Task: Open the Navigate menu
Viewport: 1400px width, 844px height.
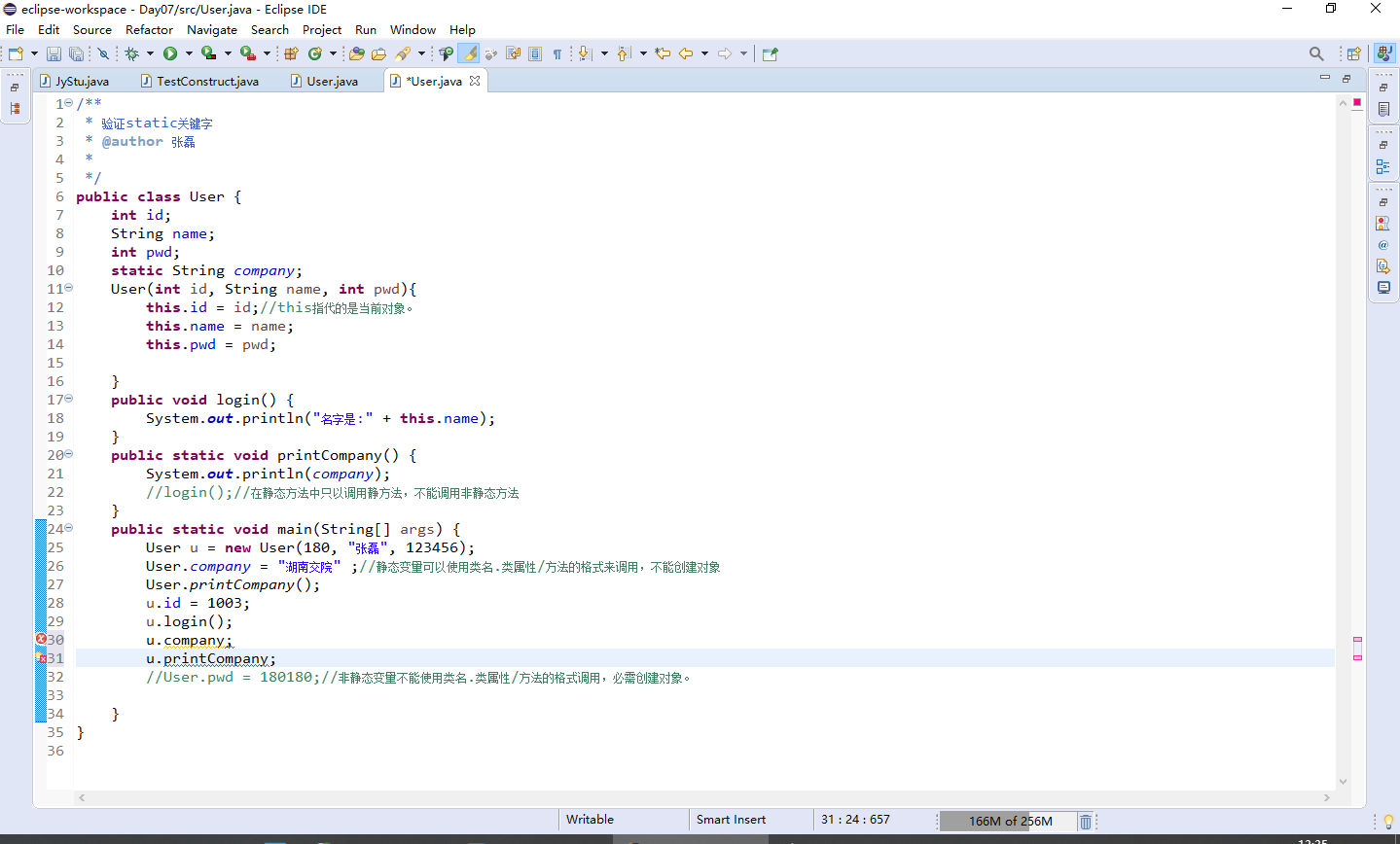Action: click(212, 30)
